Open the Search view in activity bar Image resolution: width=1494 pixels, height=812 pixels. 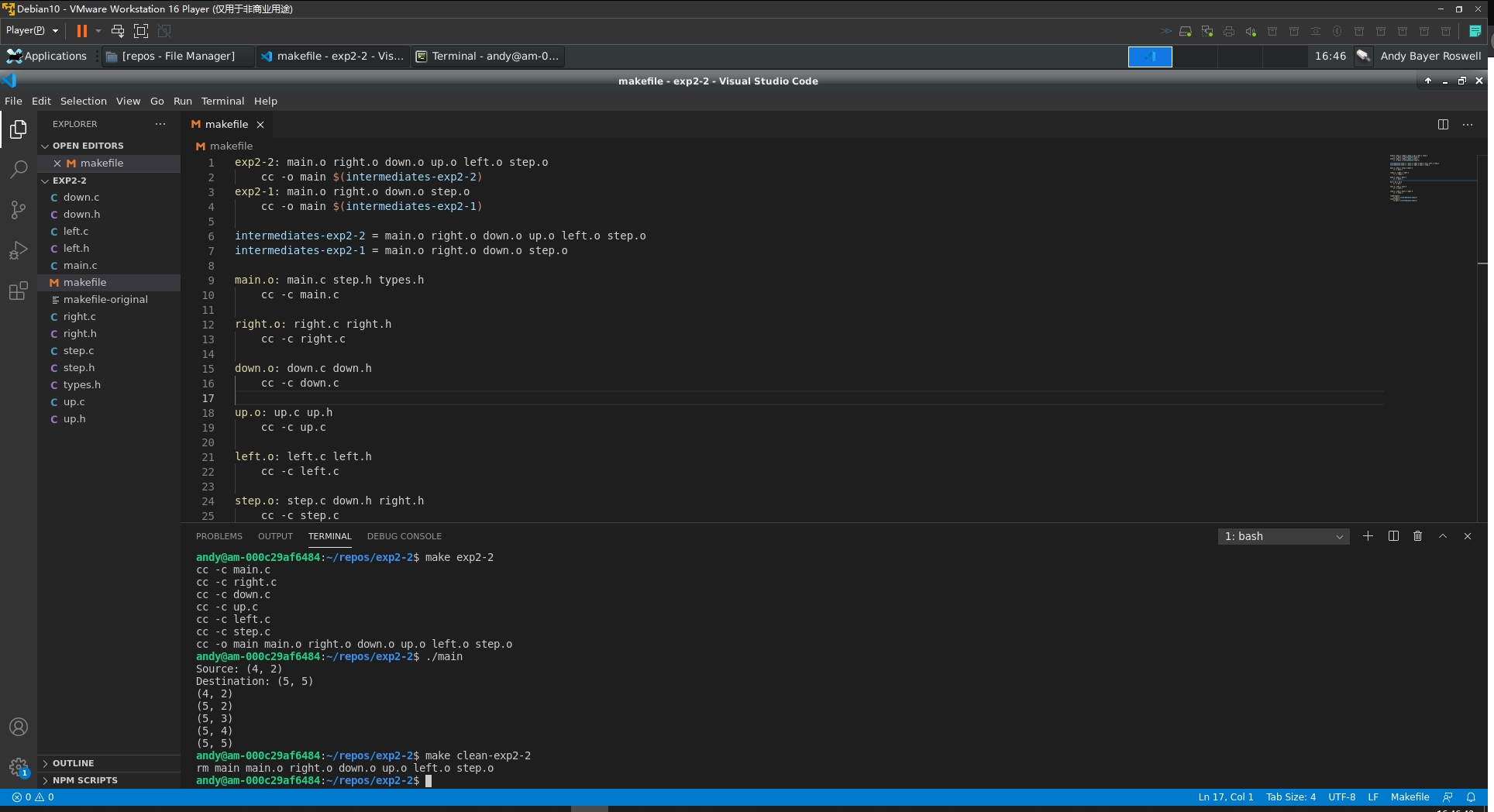[x=19, y=170]
